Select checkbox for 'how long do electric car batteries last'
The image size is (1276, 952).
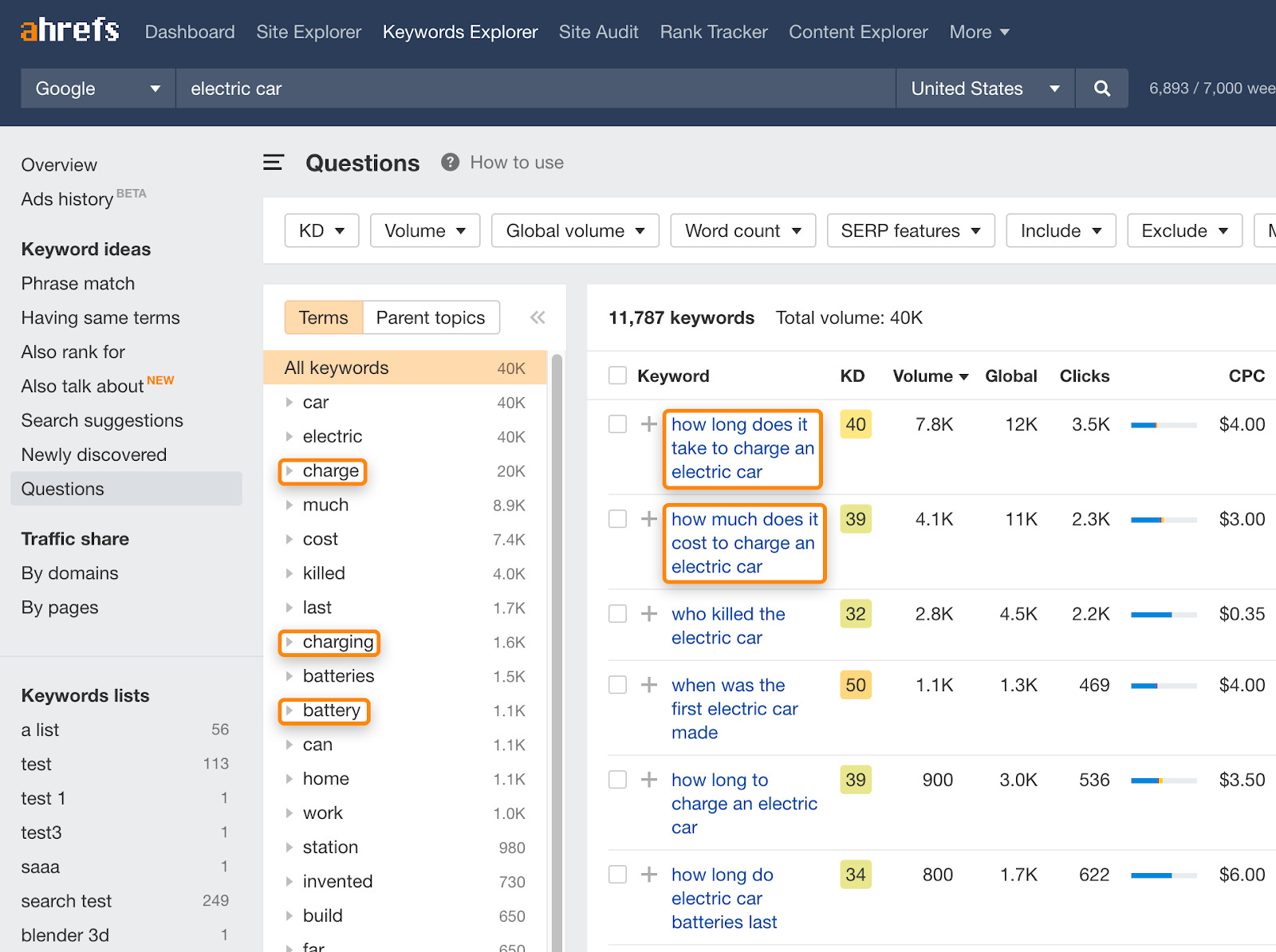point(617,875)
